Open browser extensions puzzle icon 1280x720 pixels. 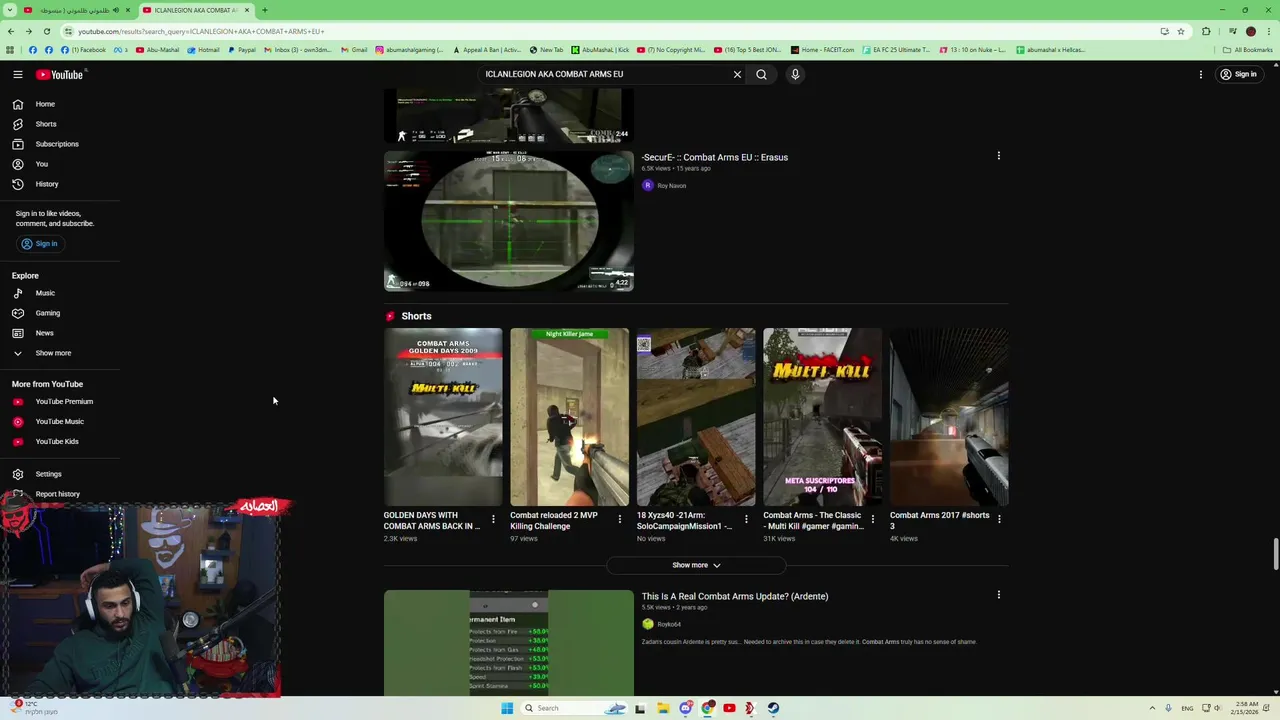tap(1206, 31)
